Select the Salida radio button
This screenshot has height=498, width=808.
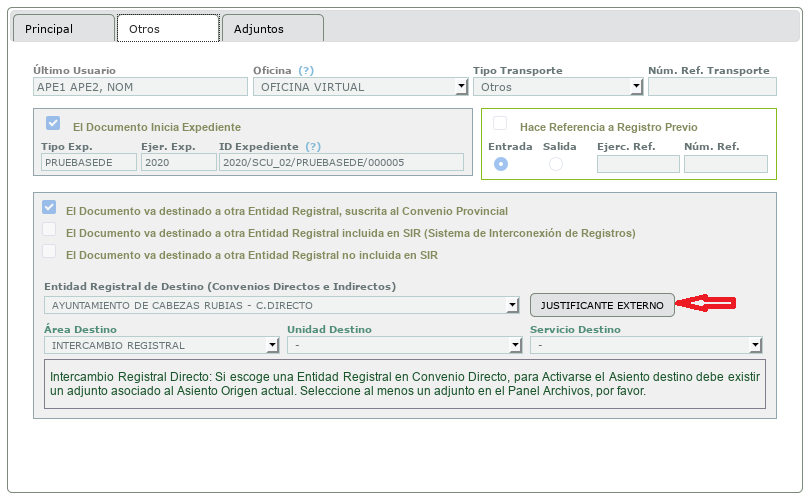556,164
